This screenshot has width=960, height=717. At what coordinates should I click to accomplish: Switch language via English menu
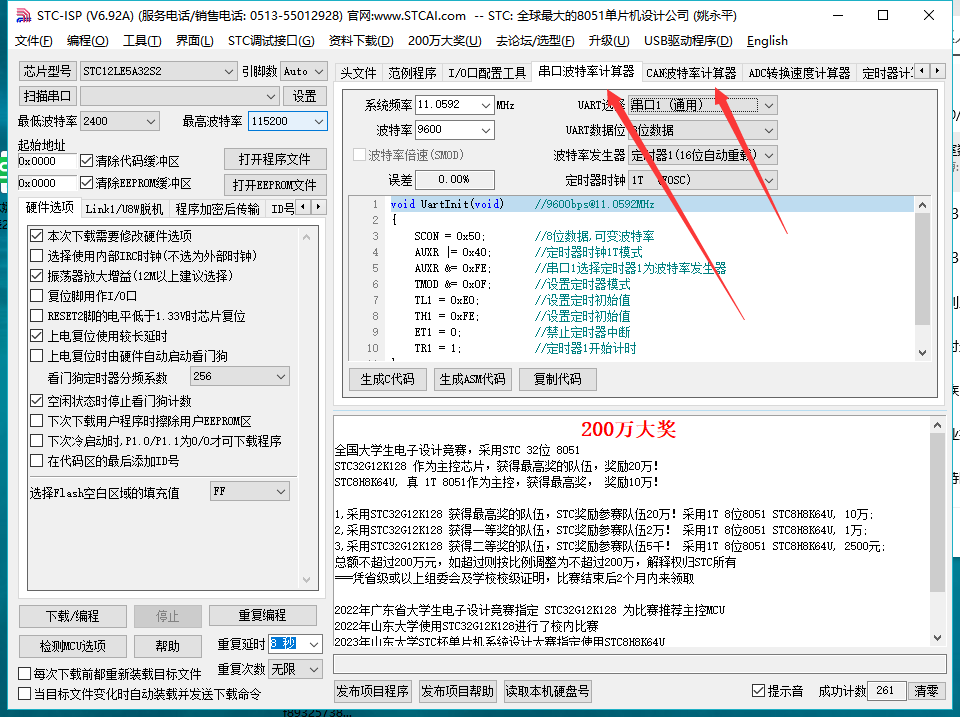tap(767, 41)
